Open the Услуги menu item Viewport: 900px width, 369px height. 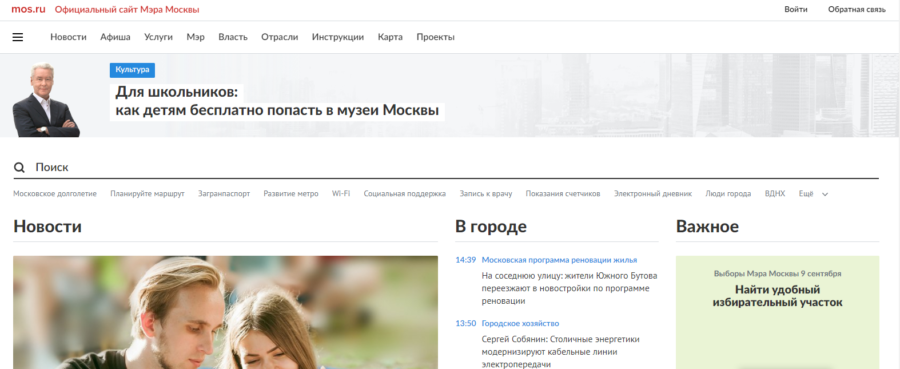click(158, 37)
